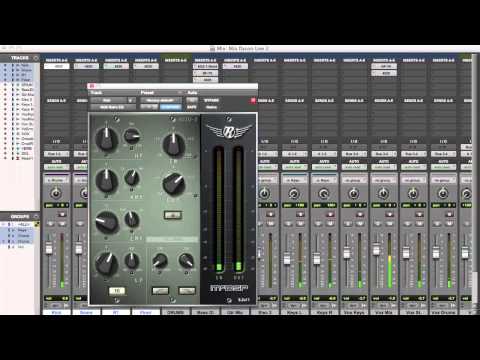480x360 pixels.
Task: Click the plugin target button (red)
Action: [x=253, y=100]
